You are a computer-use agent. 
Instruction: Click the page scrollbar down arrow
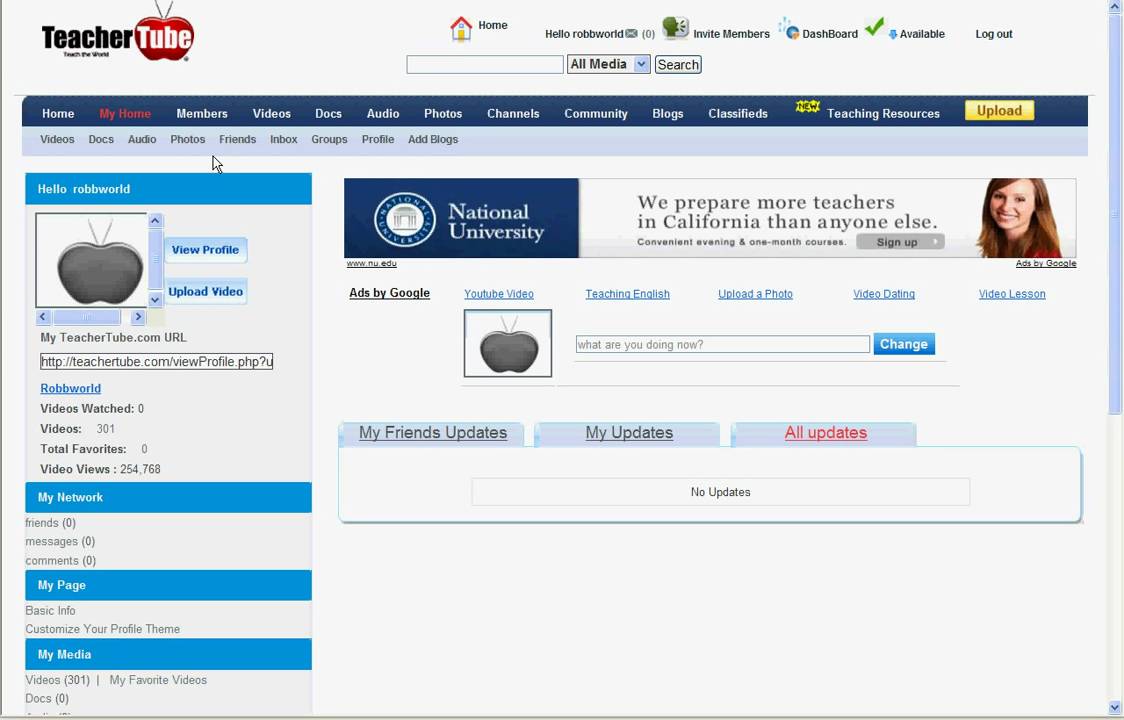click(1114, 707)
